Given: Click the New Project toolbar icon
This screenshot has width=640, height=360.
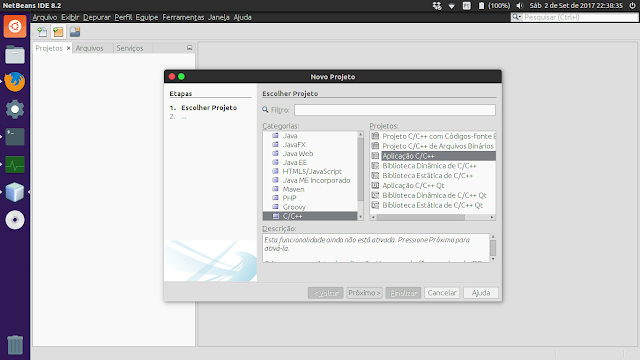Looking at the screenshot, I should click(58, 32).
